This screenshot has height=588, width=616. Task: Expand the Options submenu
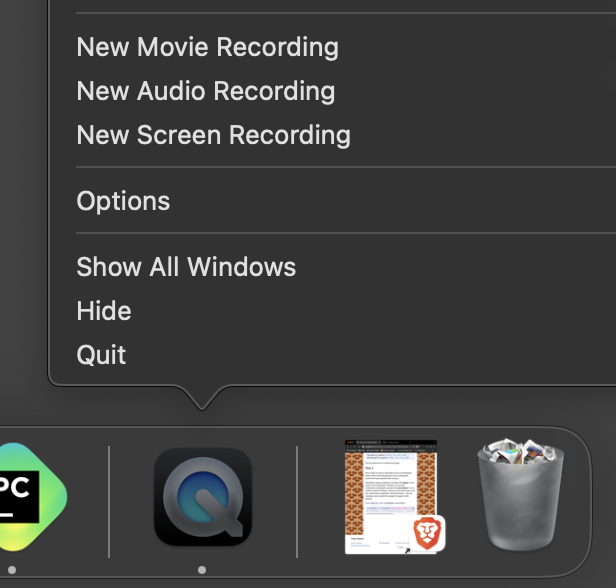coord(123,201)
